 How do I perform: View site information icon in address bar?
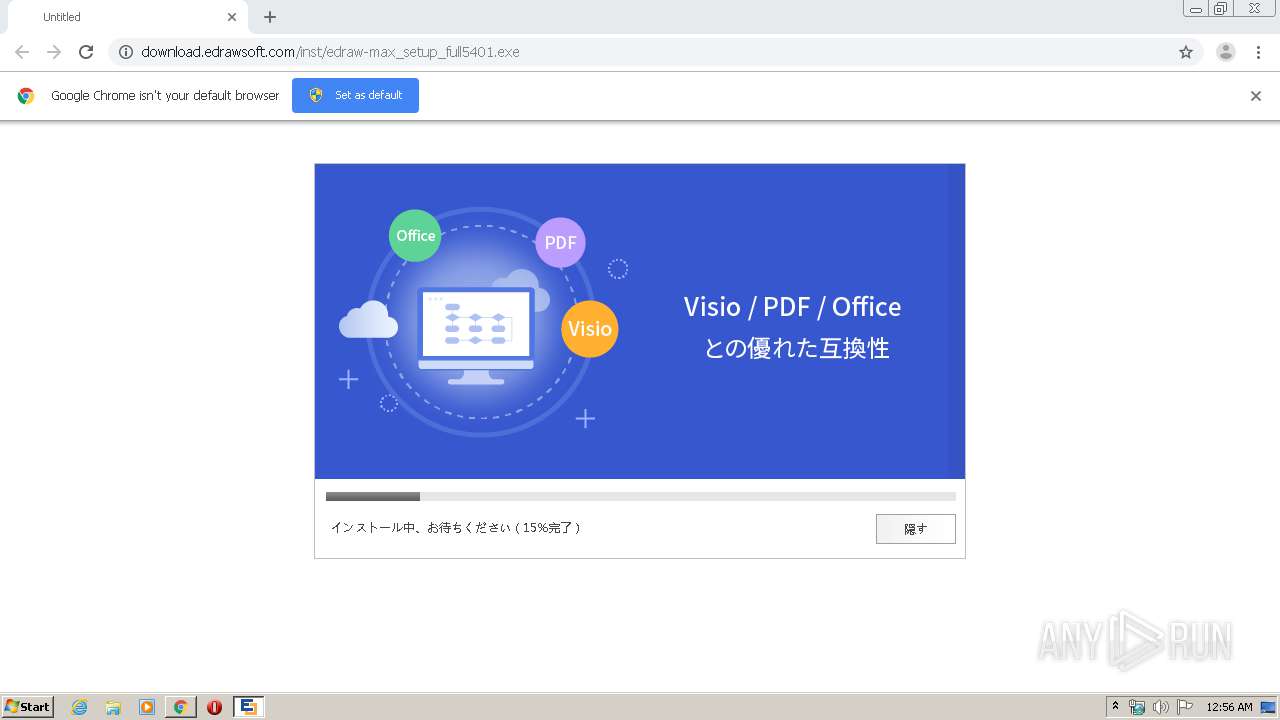(x=126, y=52)
